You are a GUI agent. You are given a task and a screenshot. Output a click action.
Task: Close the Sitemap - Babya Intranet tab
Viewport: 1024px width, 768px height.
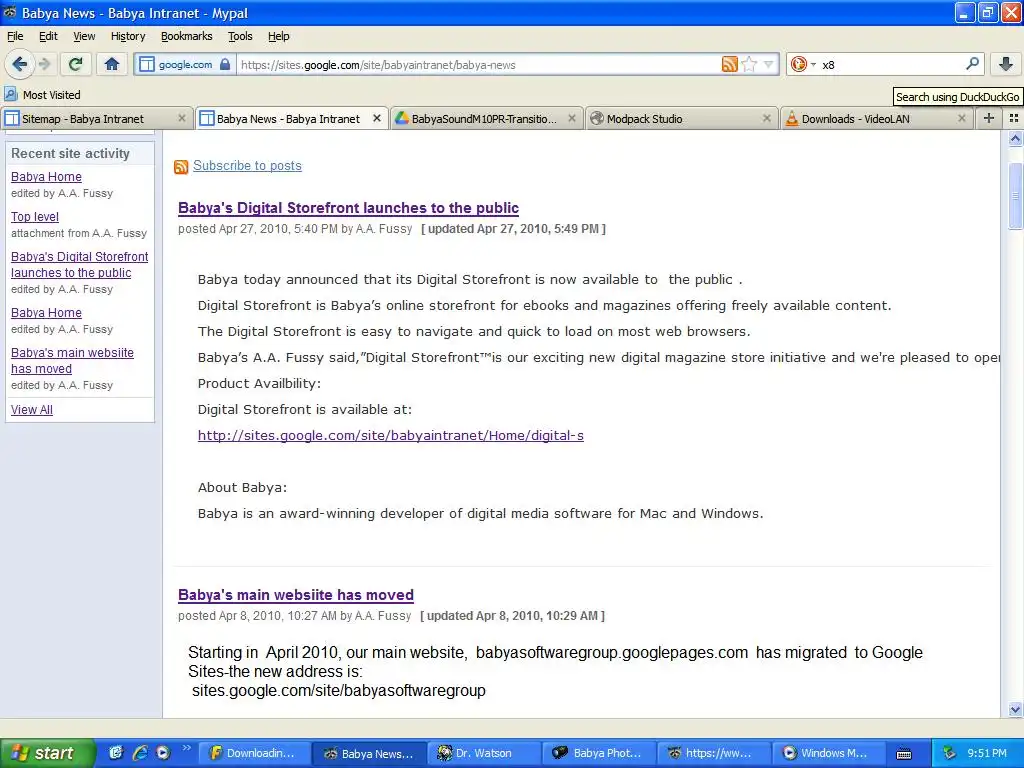coord(182,118)
